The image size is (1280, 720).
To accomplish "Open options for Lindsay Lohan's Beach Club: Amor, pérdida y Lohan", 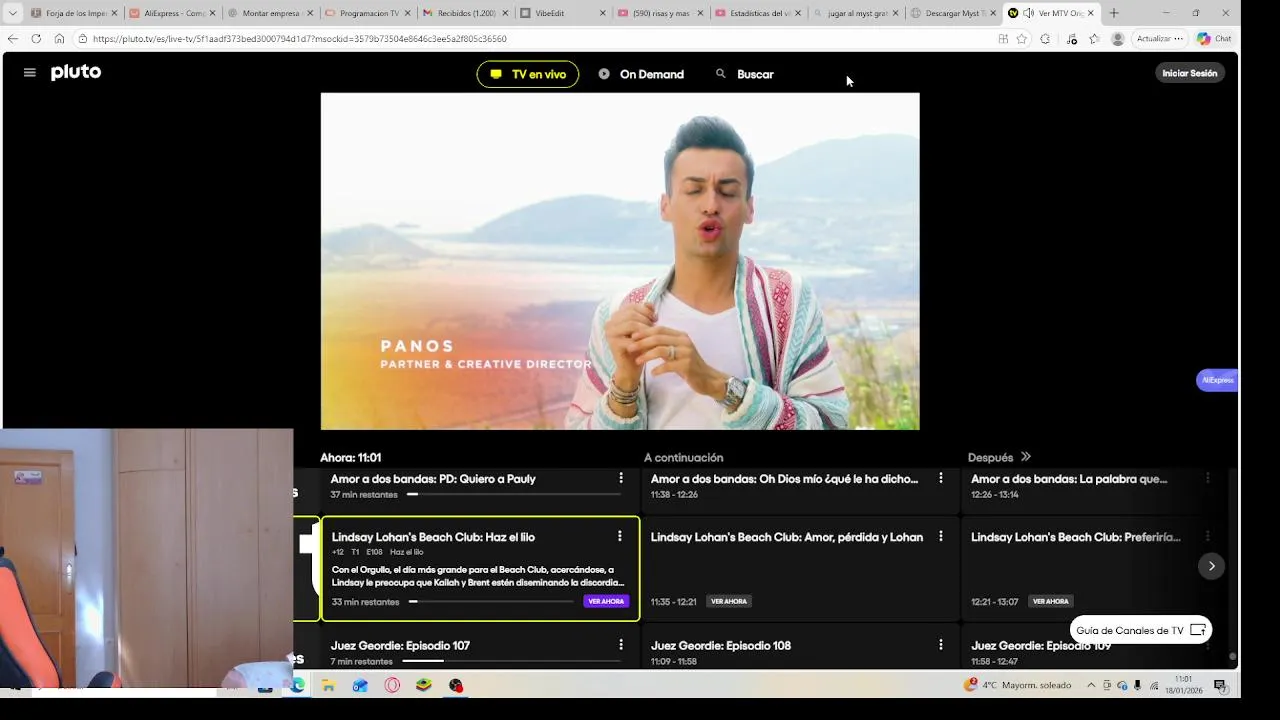I will click(x=941, y=536).
